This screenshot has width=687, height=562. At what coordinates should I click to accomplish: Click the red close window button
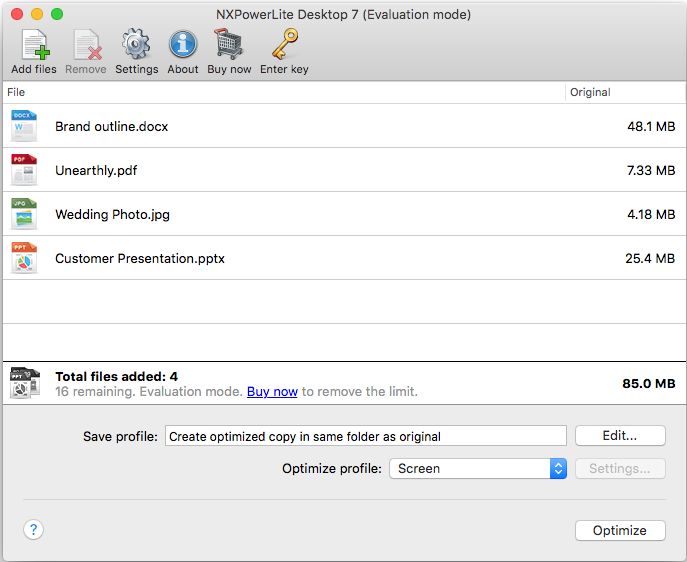[17, 14]
